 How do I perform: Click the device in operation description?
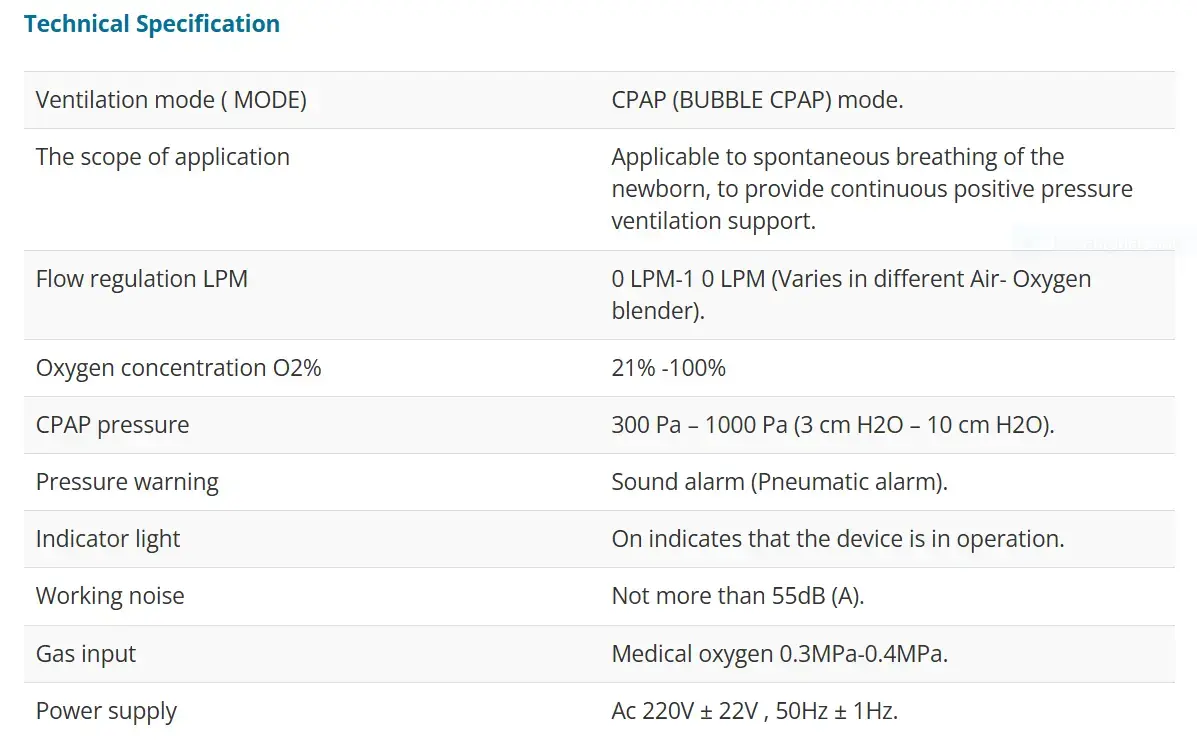(837, 539)
